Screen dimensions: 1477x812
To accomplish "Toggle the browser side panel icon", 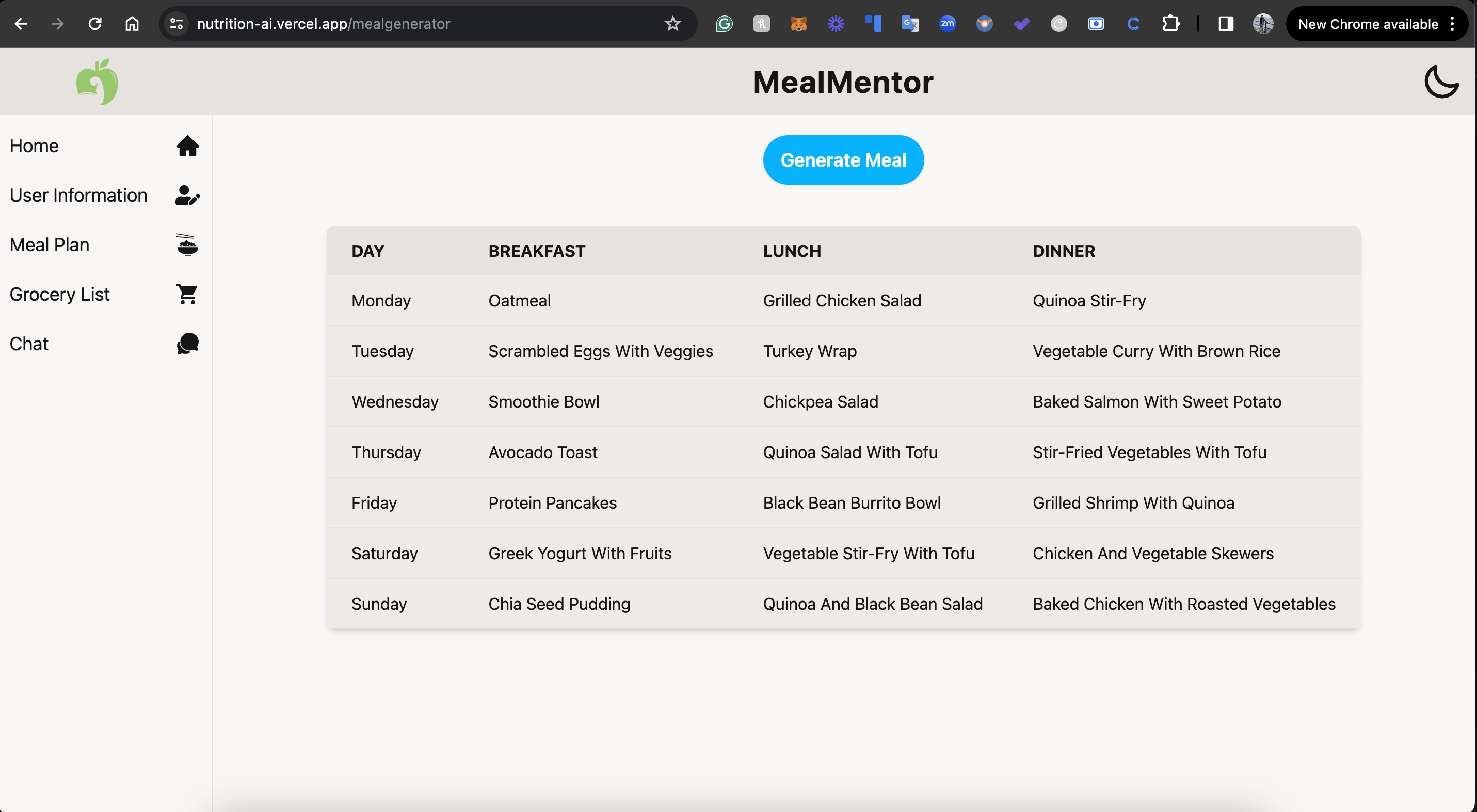I will (x=1225, y=24).
